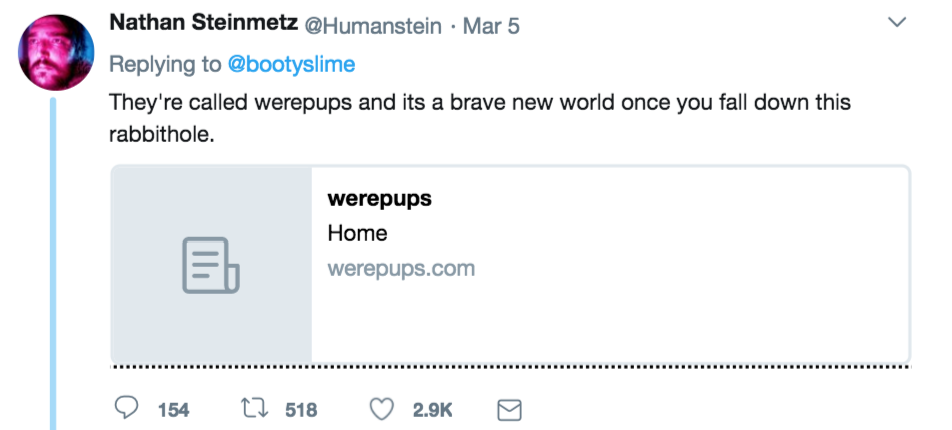Click the Mar 5 timestamp
Image resolution: width=952 pixels, height=430 pixels.
(x=491, y=26)
